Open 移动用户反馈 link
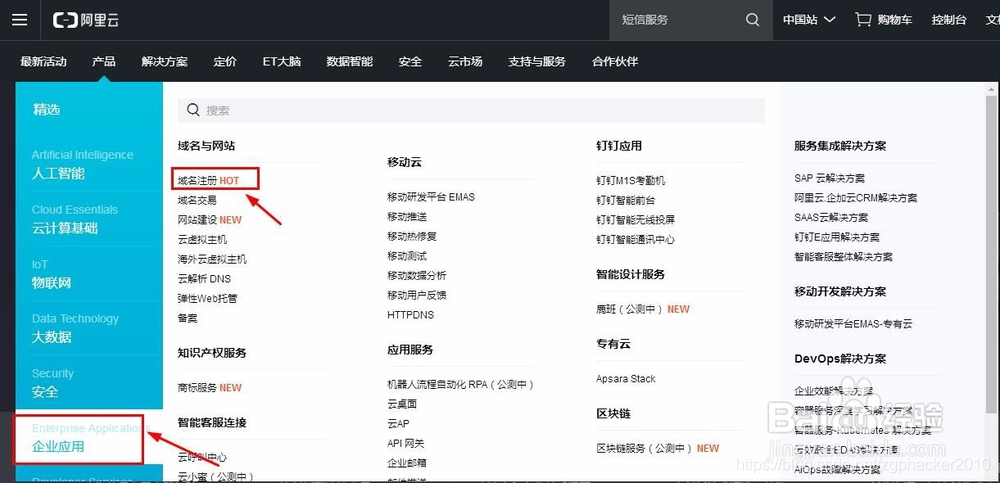 (417, 295)
